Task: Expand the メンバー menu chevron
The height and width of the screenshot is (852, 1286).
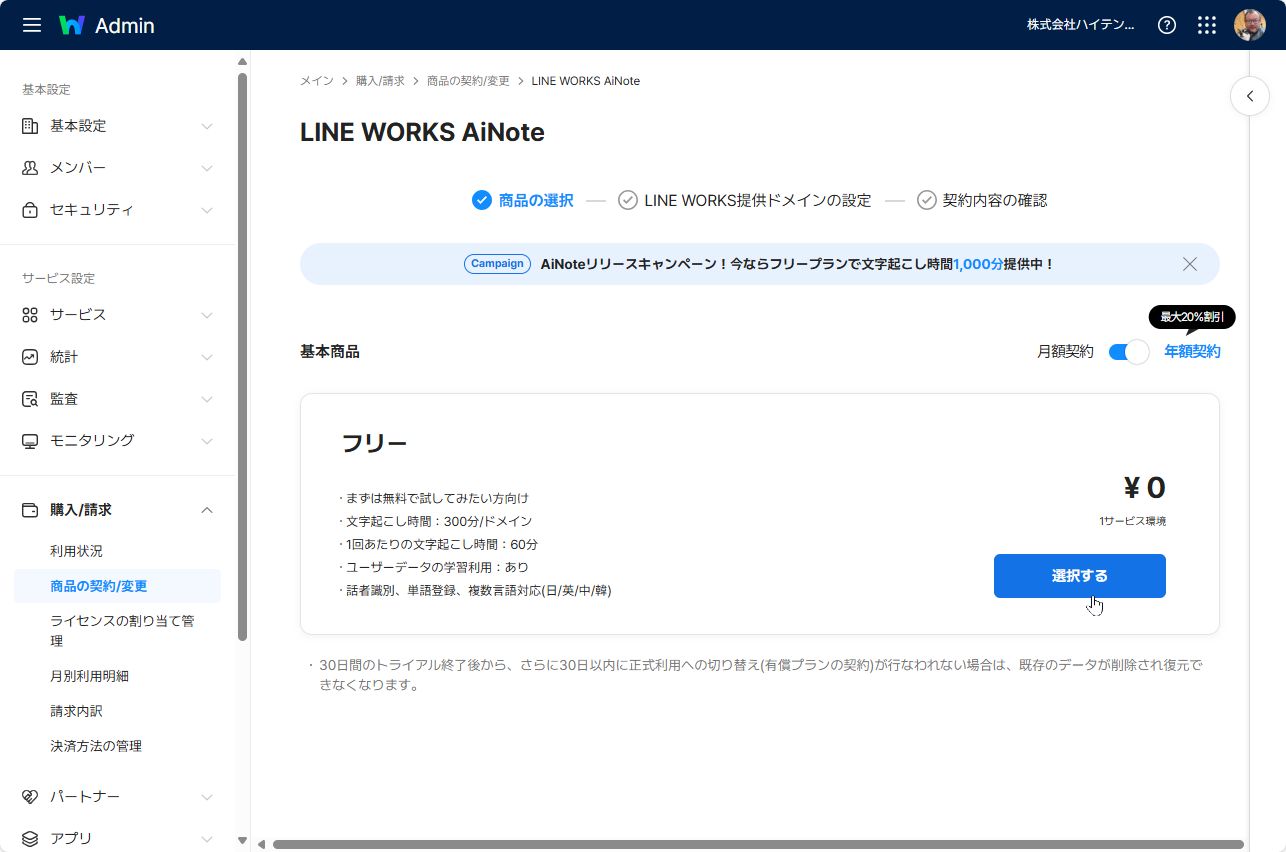Action: click(x=207, y=168)
